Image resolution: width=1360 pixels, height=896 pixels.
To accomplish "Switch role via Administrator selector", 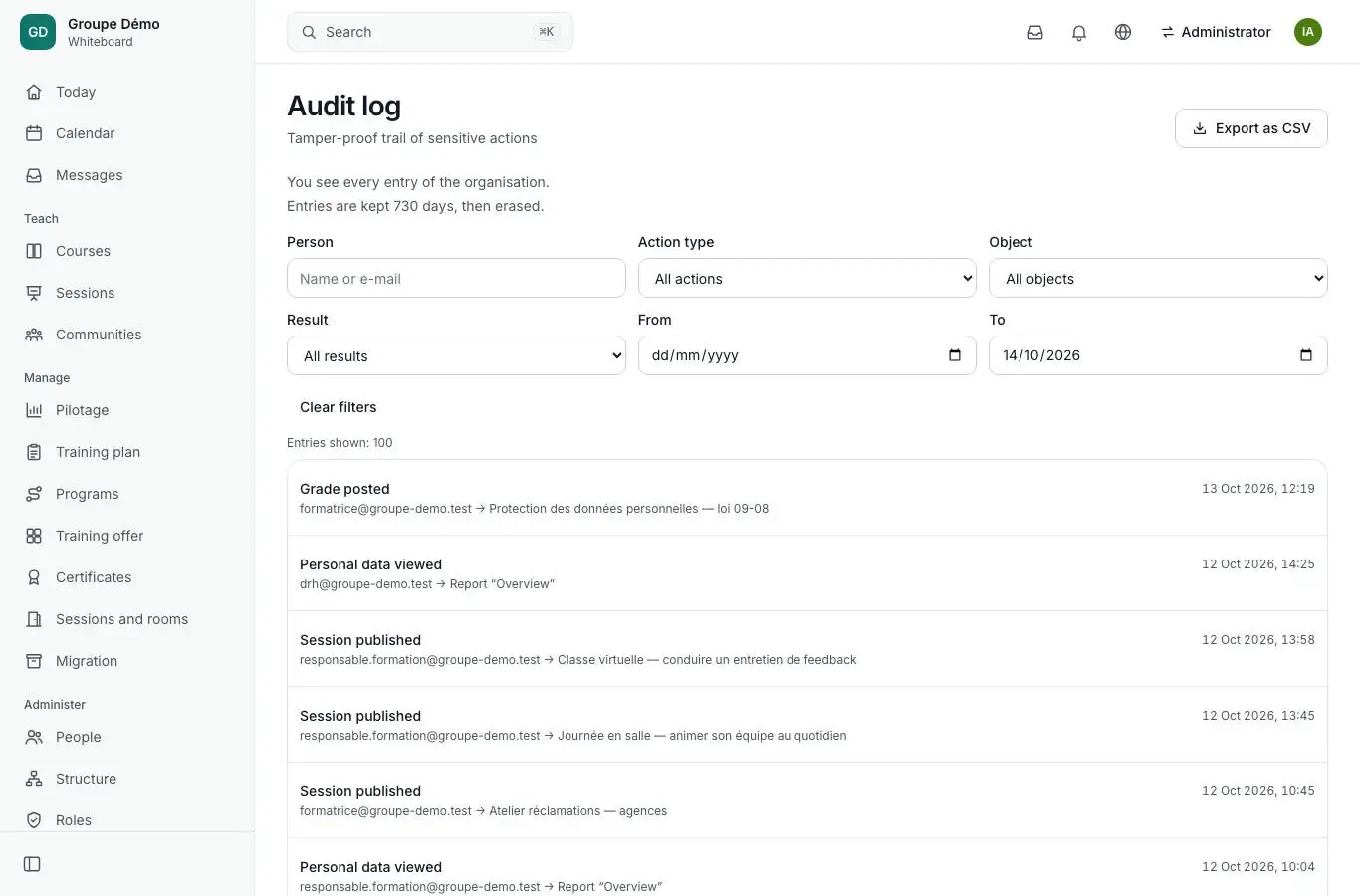I will pos(1216,32).
